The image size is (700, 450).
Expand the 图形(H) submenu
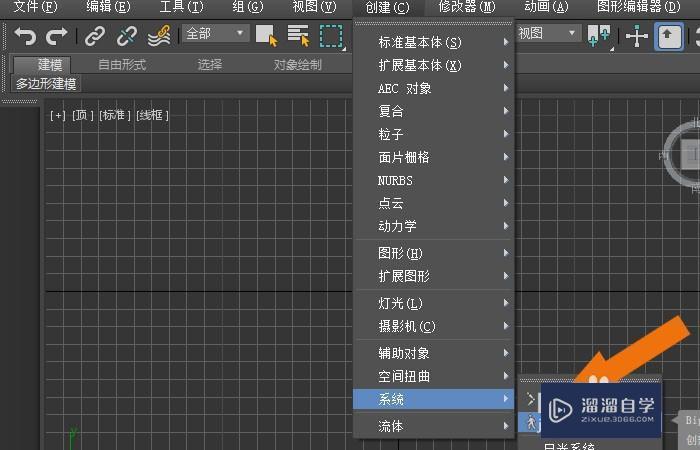point(434,253)
